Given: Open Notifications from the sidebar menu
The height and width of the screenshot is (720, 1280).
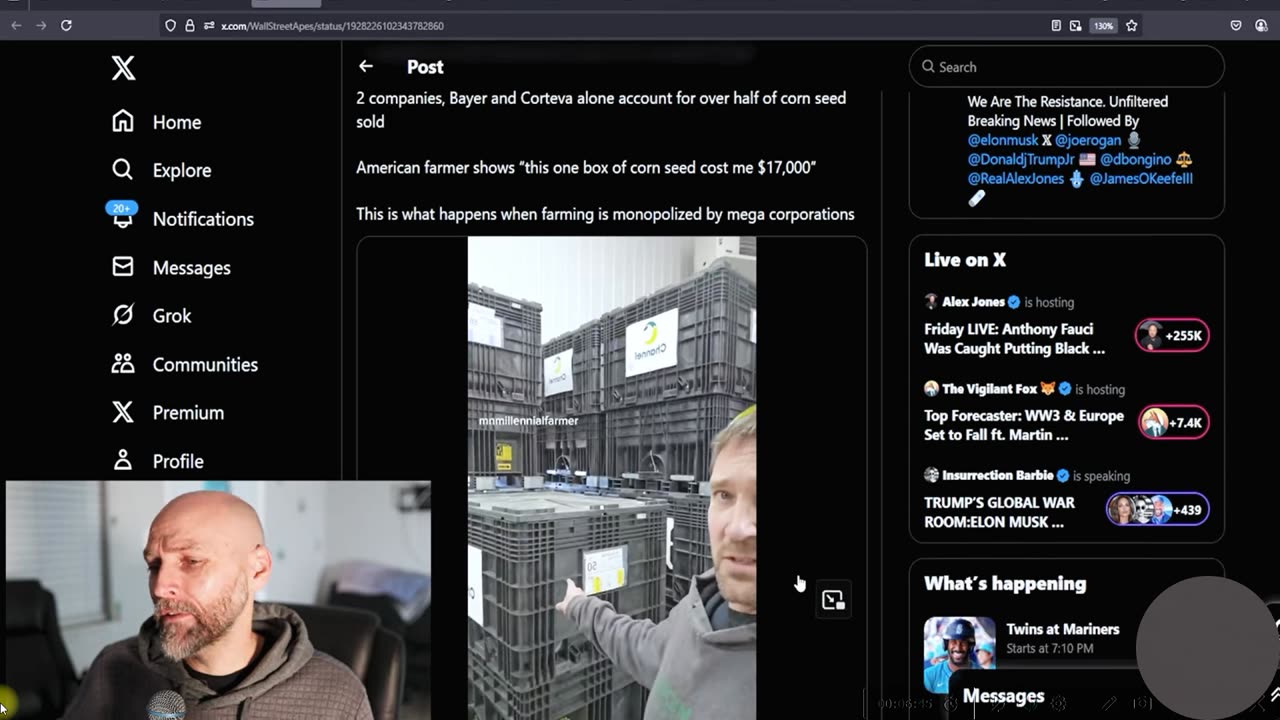Looking at the screenshot, I should pos(203,219).
